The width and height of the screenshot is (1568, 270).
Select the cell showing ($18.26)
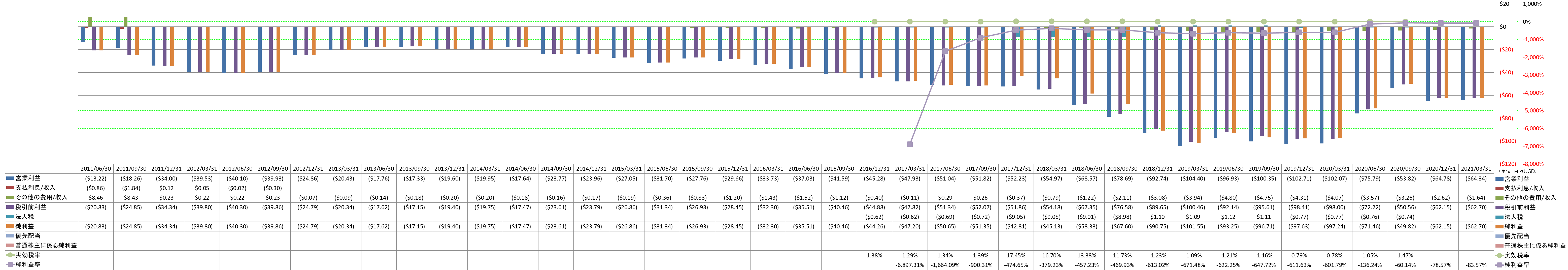point(131,178)
